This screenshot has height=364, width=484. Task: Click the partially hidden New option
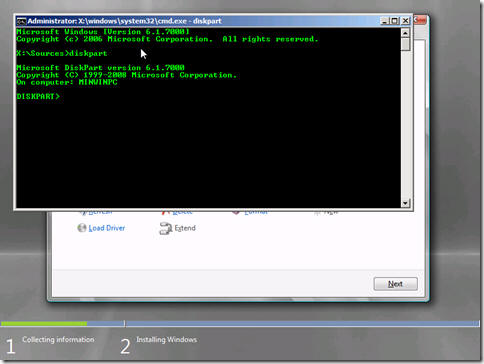[x=331, y=212]
